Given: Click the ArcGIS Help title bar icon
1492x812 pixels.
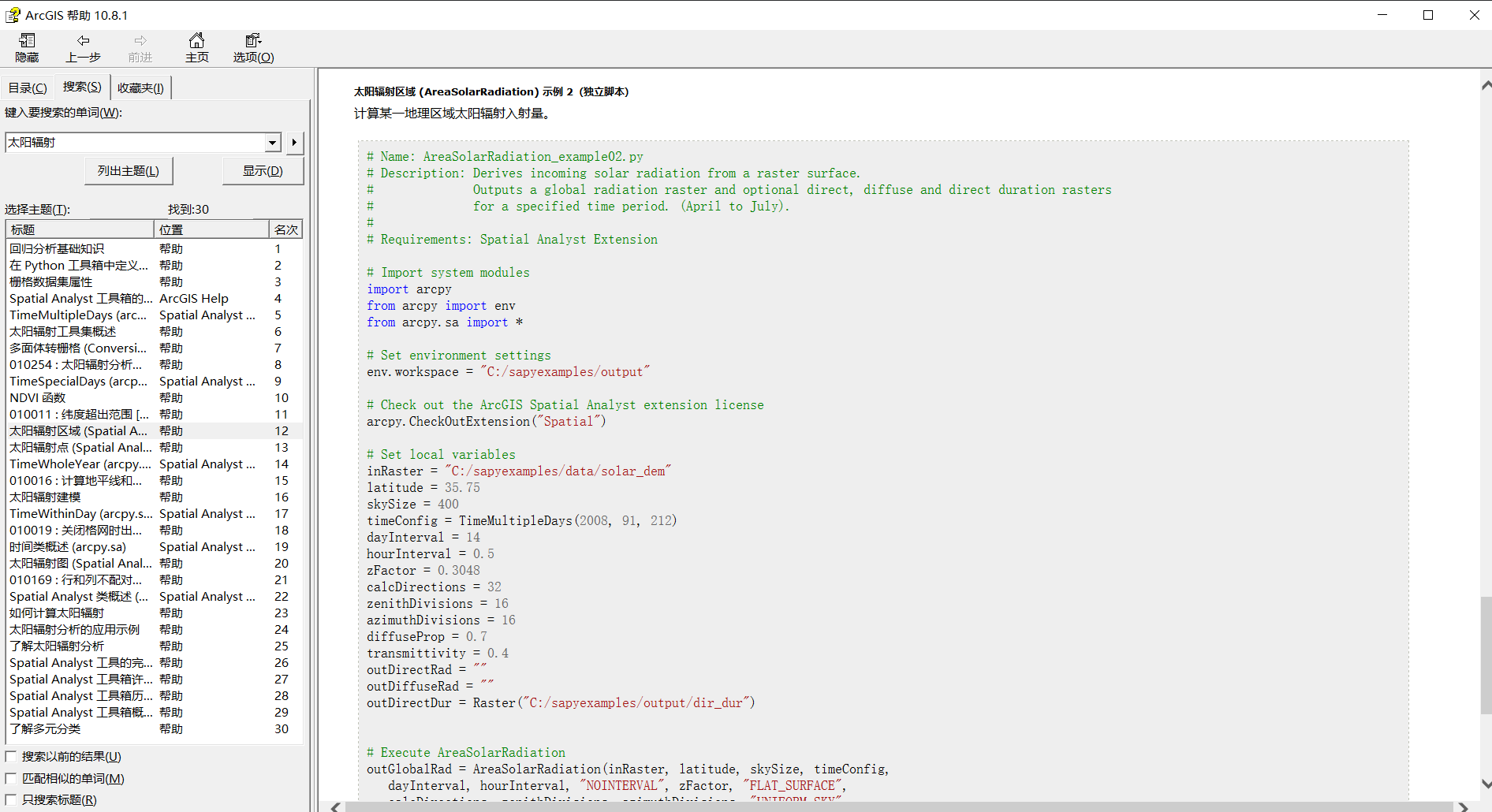Looking at the screenshot, I should tap(13, 15).
